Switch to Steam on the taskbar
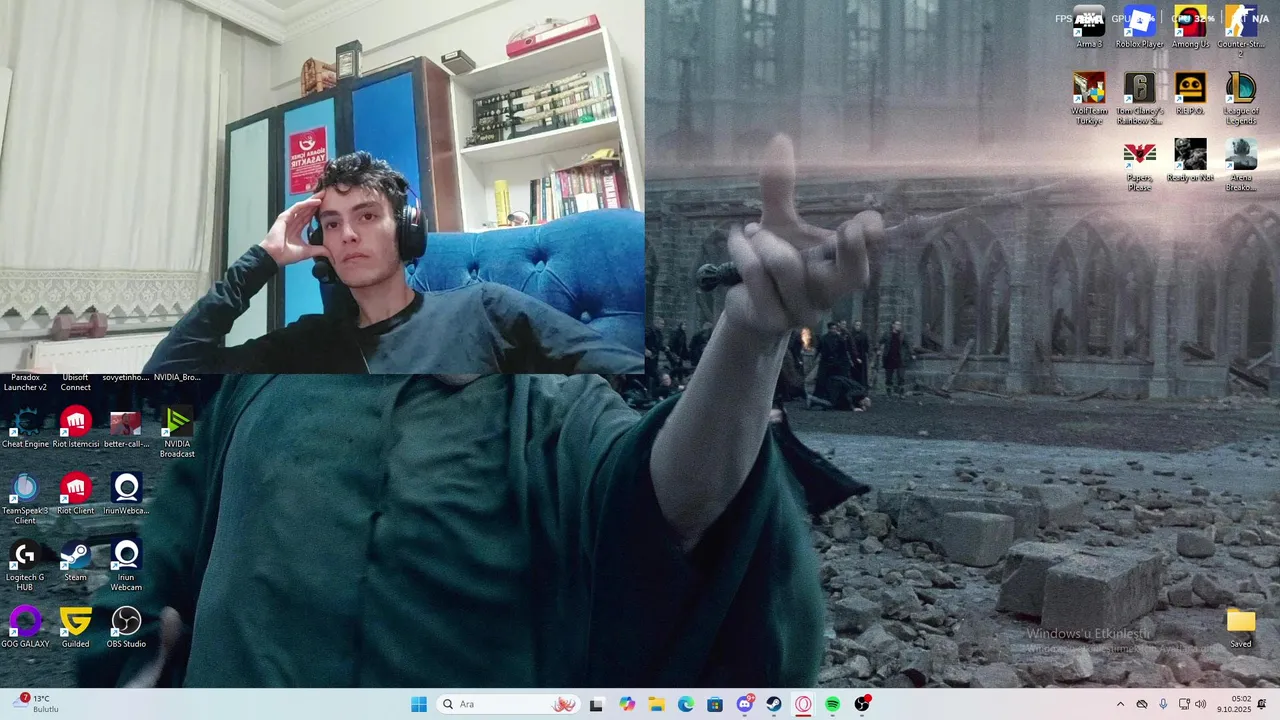The height and width of the screenshot is (720, 1280). (x=774, y=704)
